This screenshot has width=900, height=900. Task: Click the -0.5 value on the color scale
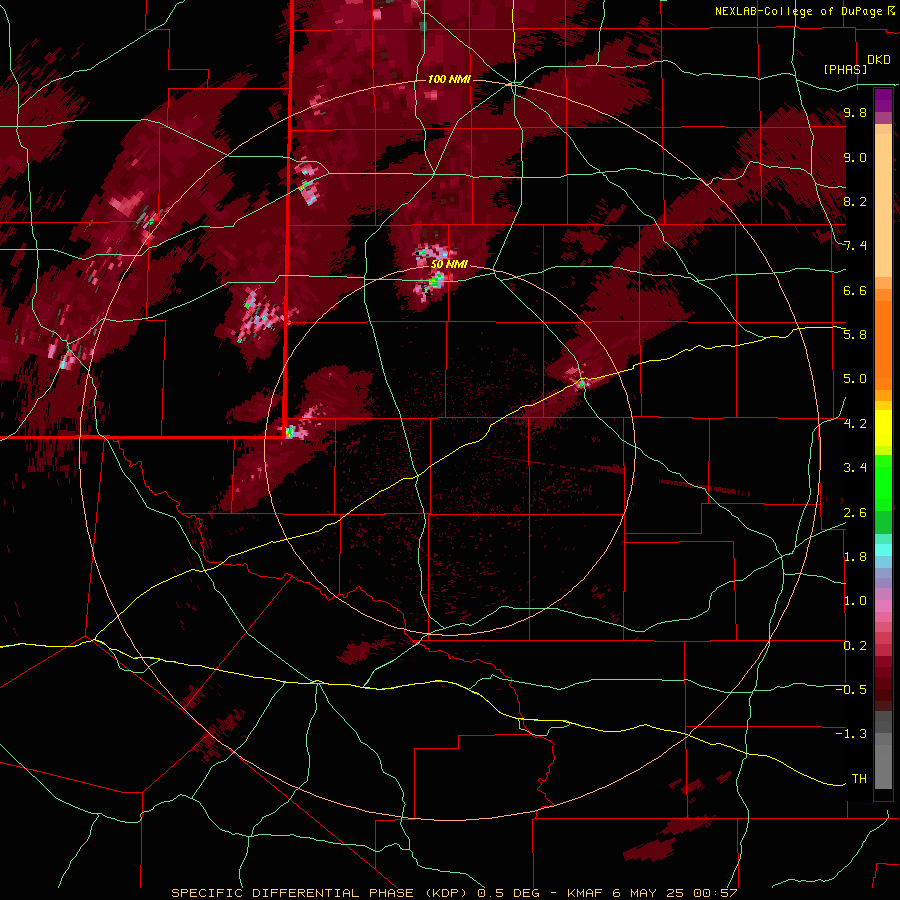[x=851, y=689]
